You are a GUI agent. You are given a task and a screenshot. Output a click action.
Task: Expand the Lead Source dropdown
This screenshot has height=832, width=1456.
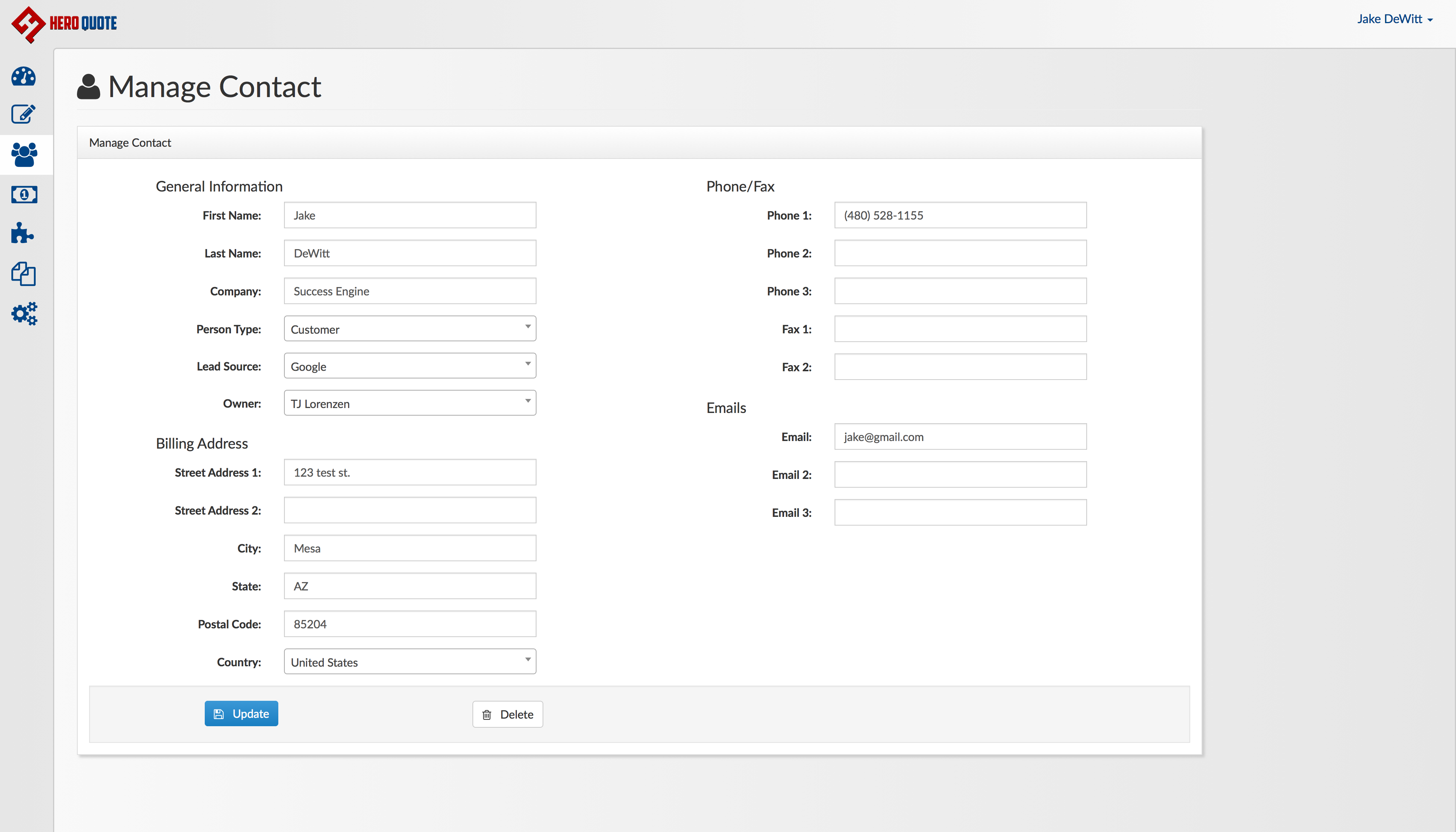tap(409, 366)
